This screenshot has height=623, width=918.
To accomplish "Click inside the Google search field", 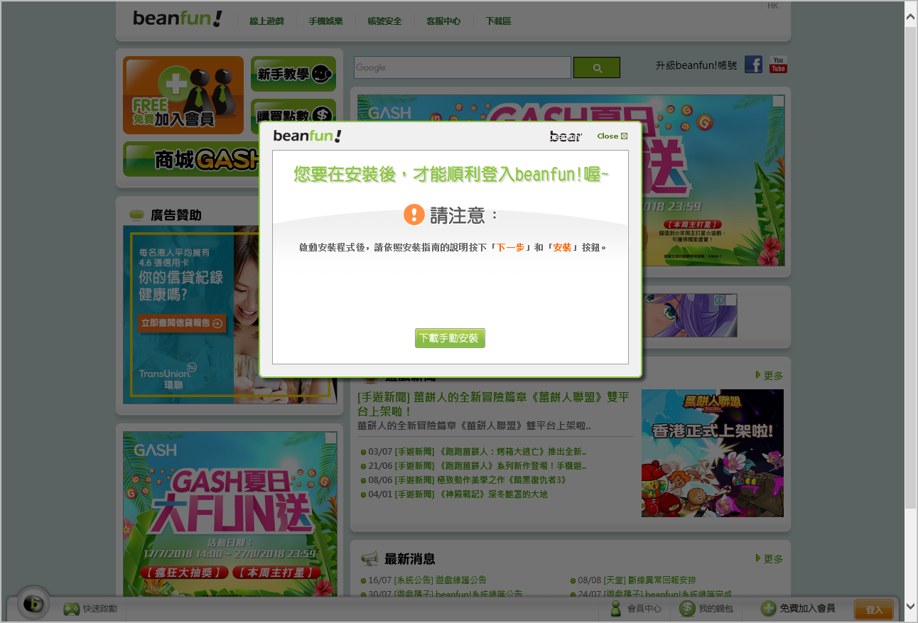I will (460, 67).
